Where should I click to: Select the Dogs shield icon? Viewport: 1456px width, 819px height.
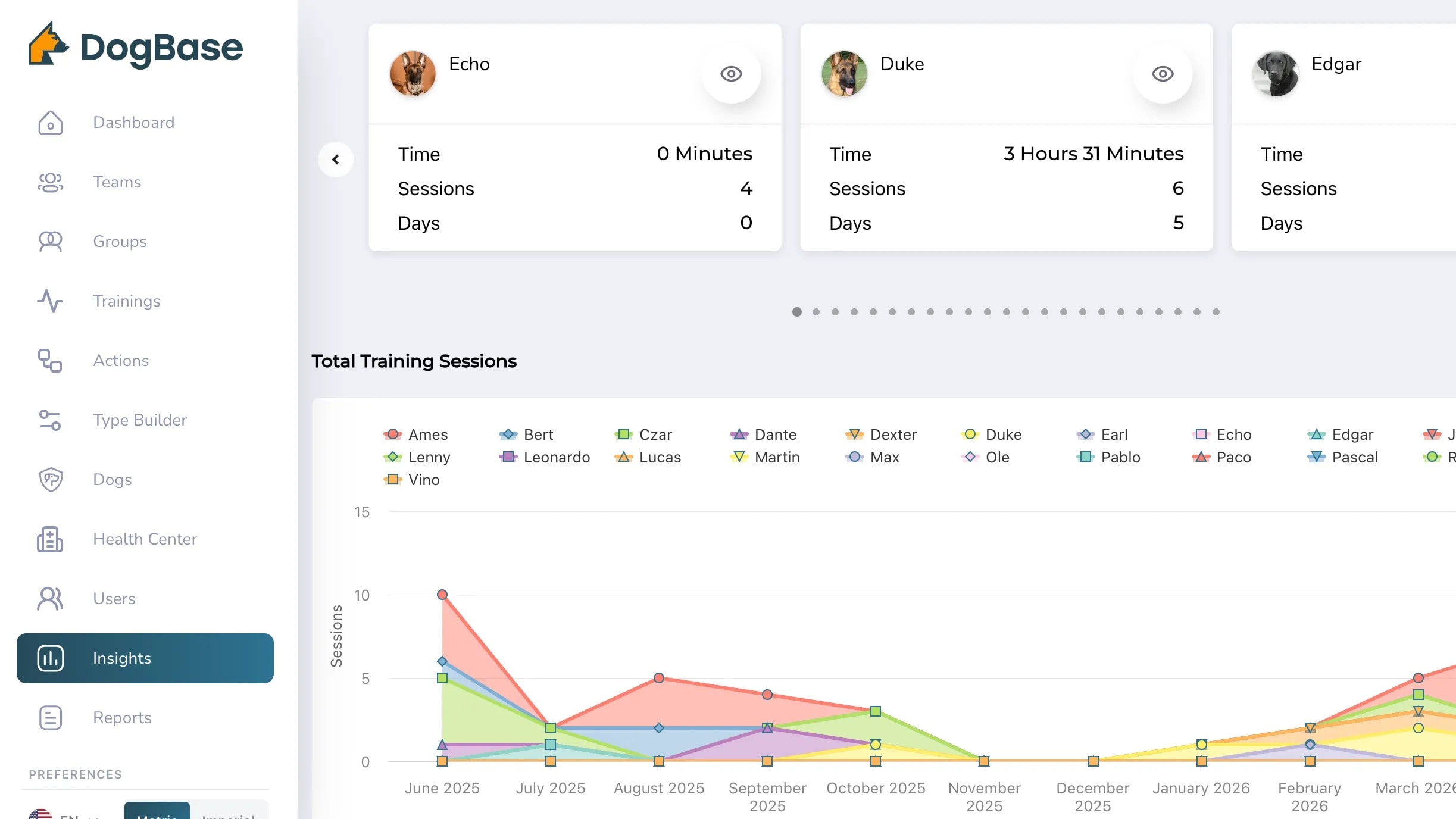pyautogui.click(x=51, y=480)
